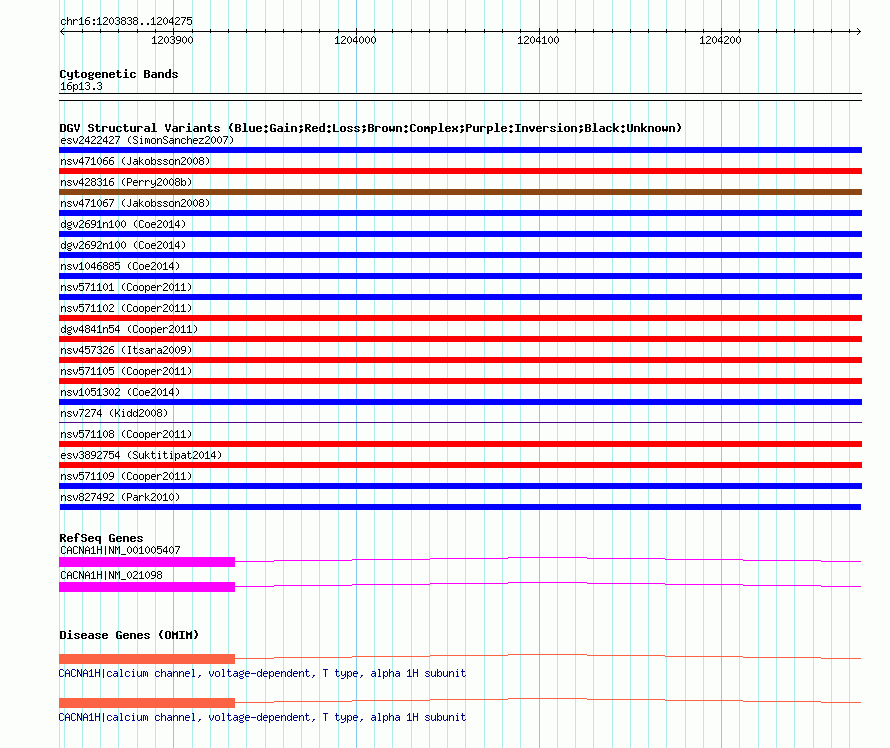890x748 pixels.
Task: Click the Cytogenetic Bands track title
Action: pos(119,74)
